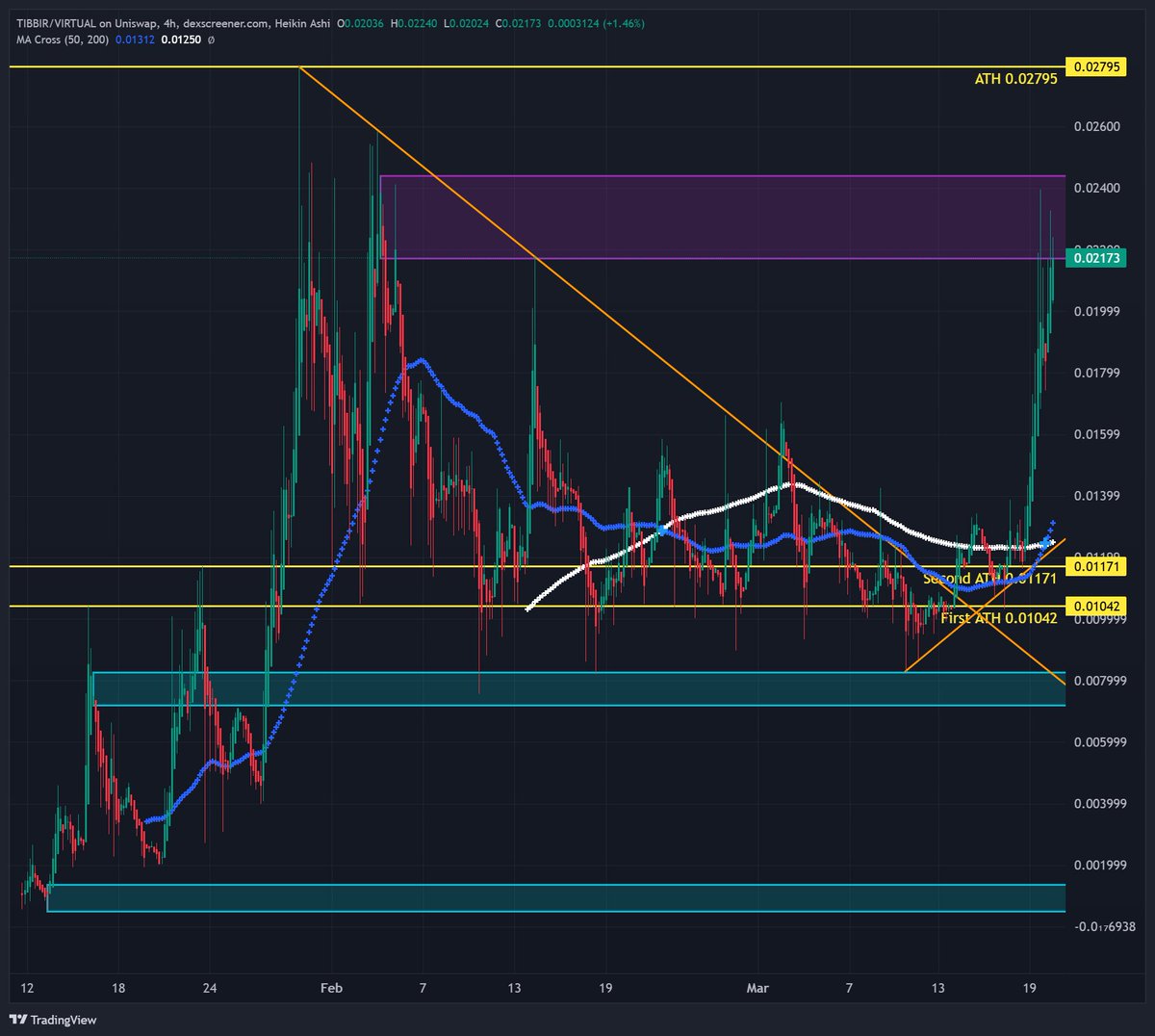Click the 0.01399 price axis value
The width and height of the screenshot is (1155, 1036).
[1096, 496]
